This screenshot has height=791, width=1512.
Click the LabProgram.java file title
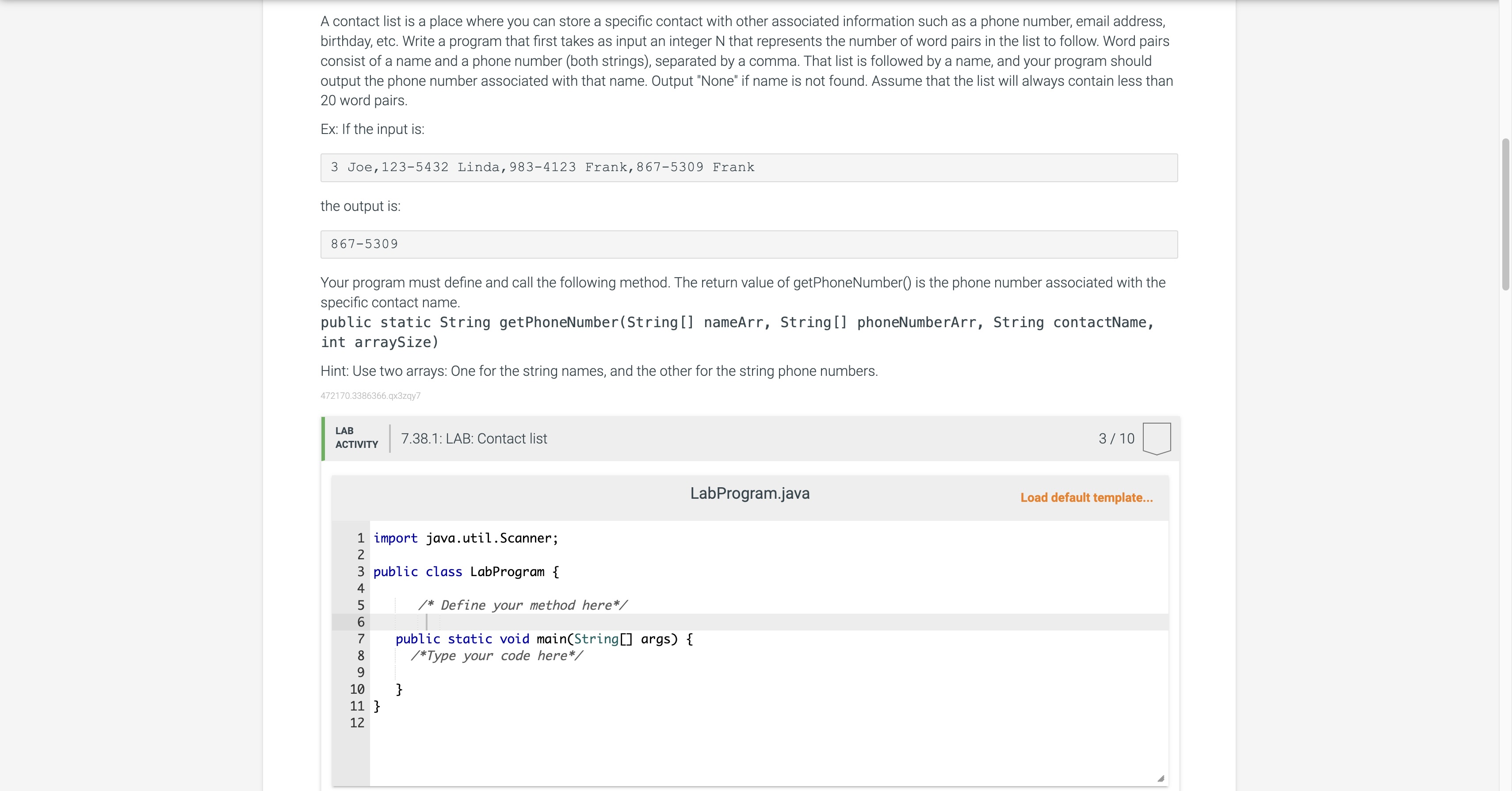tap(749, 493)
